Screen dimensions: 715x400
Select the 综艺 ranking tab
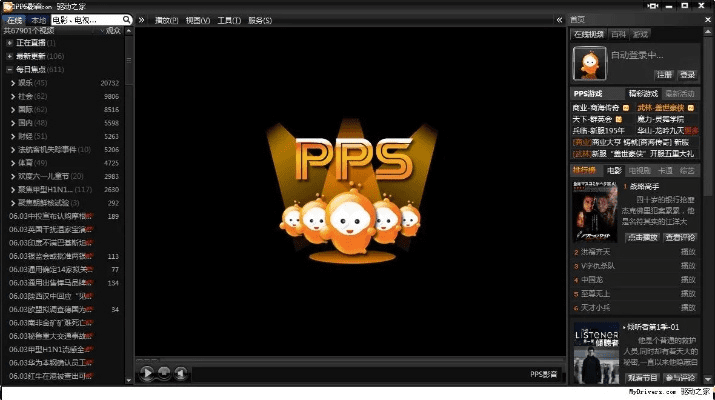[687, 171]
